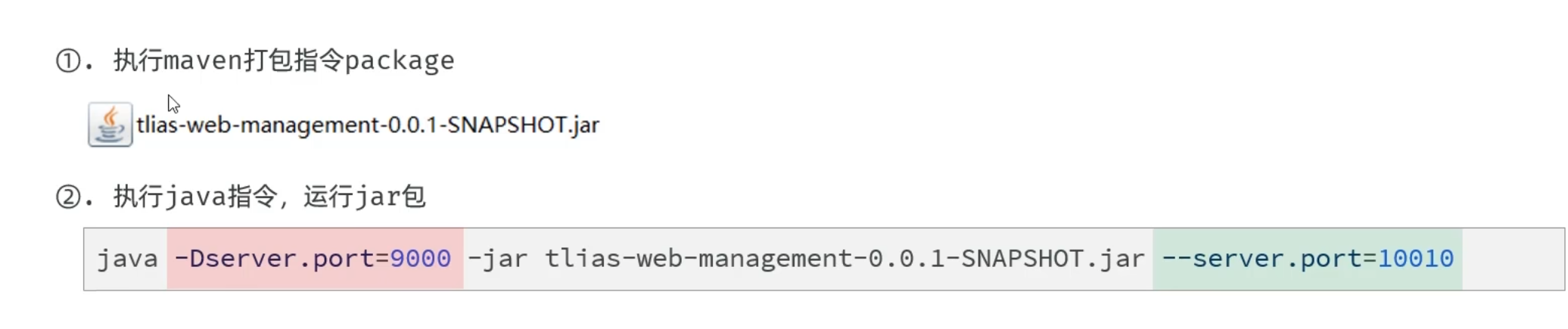Click the green --server.port highlighted segment
Viewport: 1568px width, 329px height.
(1307, 259)
